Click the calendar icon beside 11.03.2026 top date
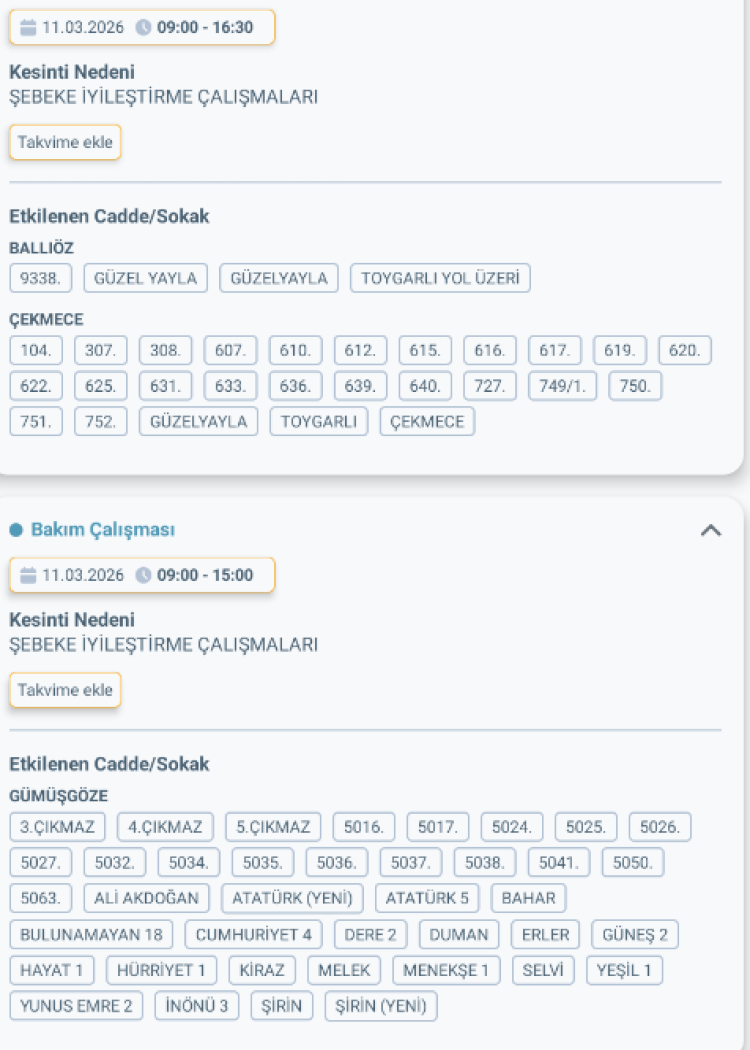Image resolution: width=750 pixels, height=1050 pixels. tap(30, 27)
